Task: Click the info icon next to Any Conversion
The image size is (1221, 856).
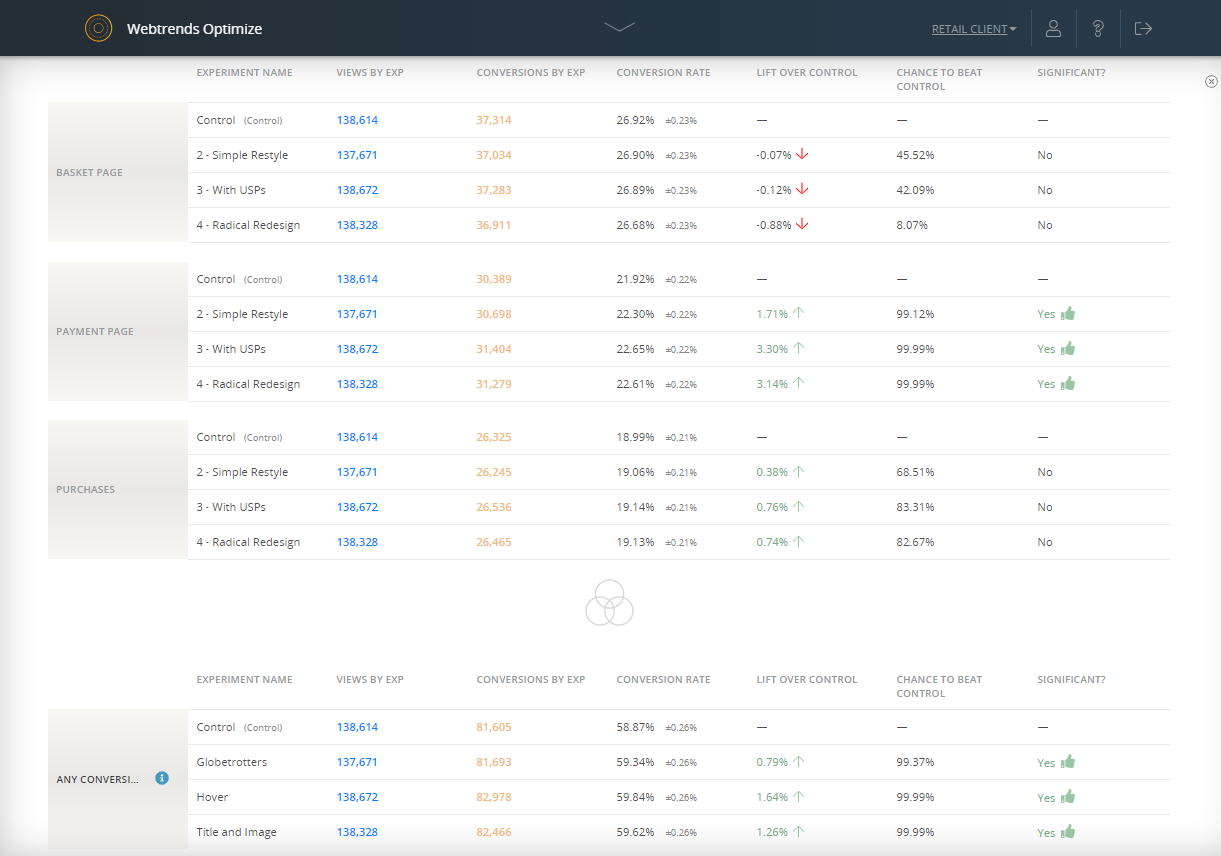Action: (x=162, y=778)
